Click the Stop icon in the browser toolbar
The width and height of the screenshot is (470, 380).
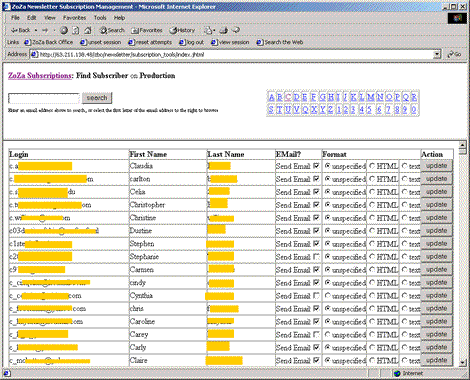point(64,30)
